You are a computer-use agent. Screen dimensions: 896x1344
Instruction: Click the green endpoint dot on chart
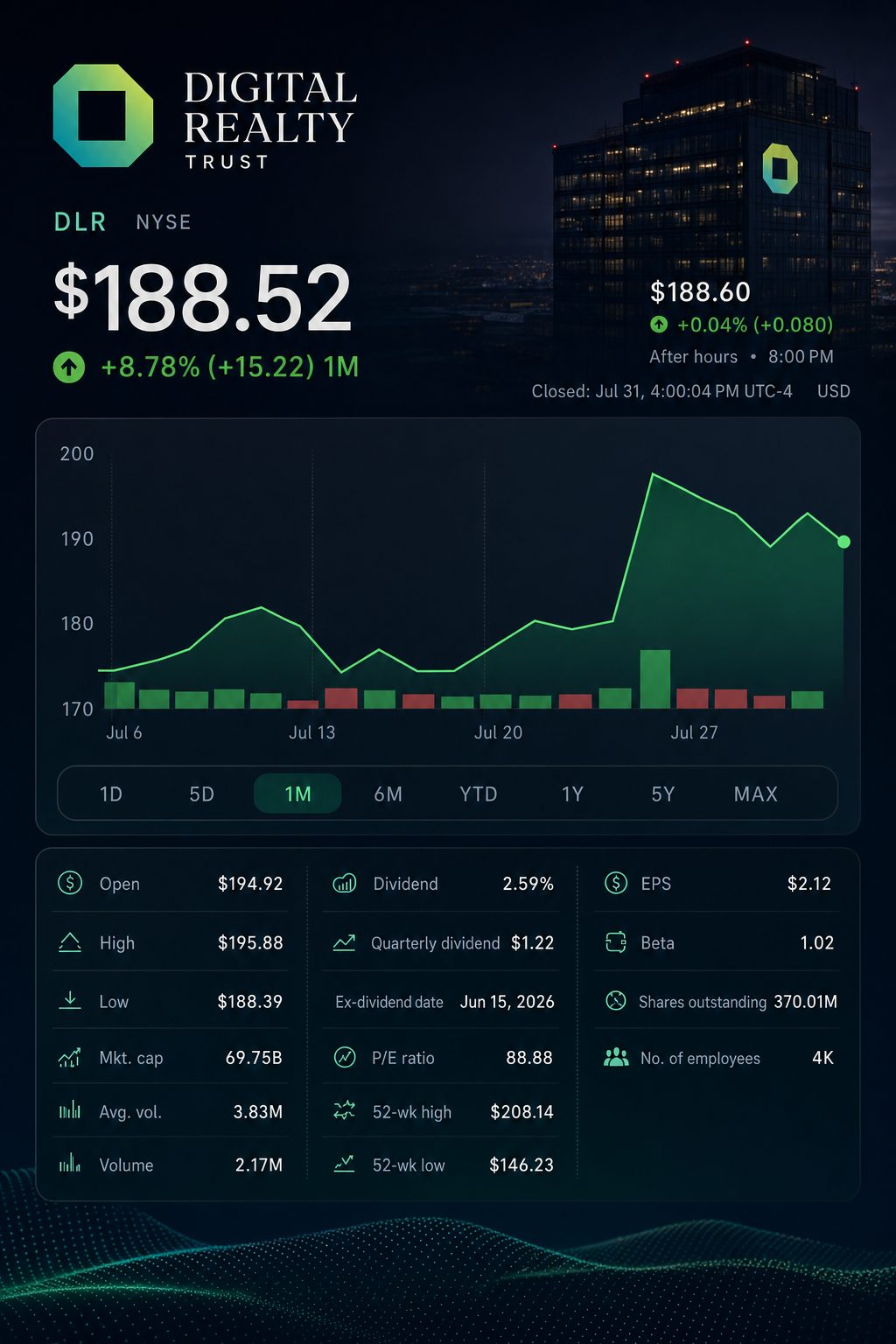pos(843,542)
